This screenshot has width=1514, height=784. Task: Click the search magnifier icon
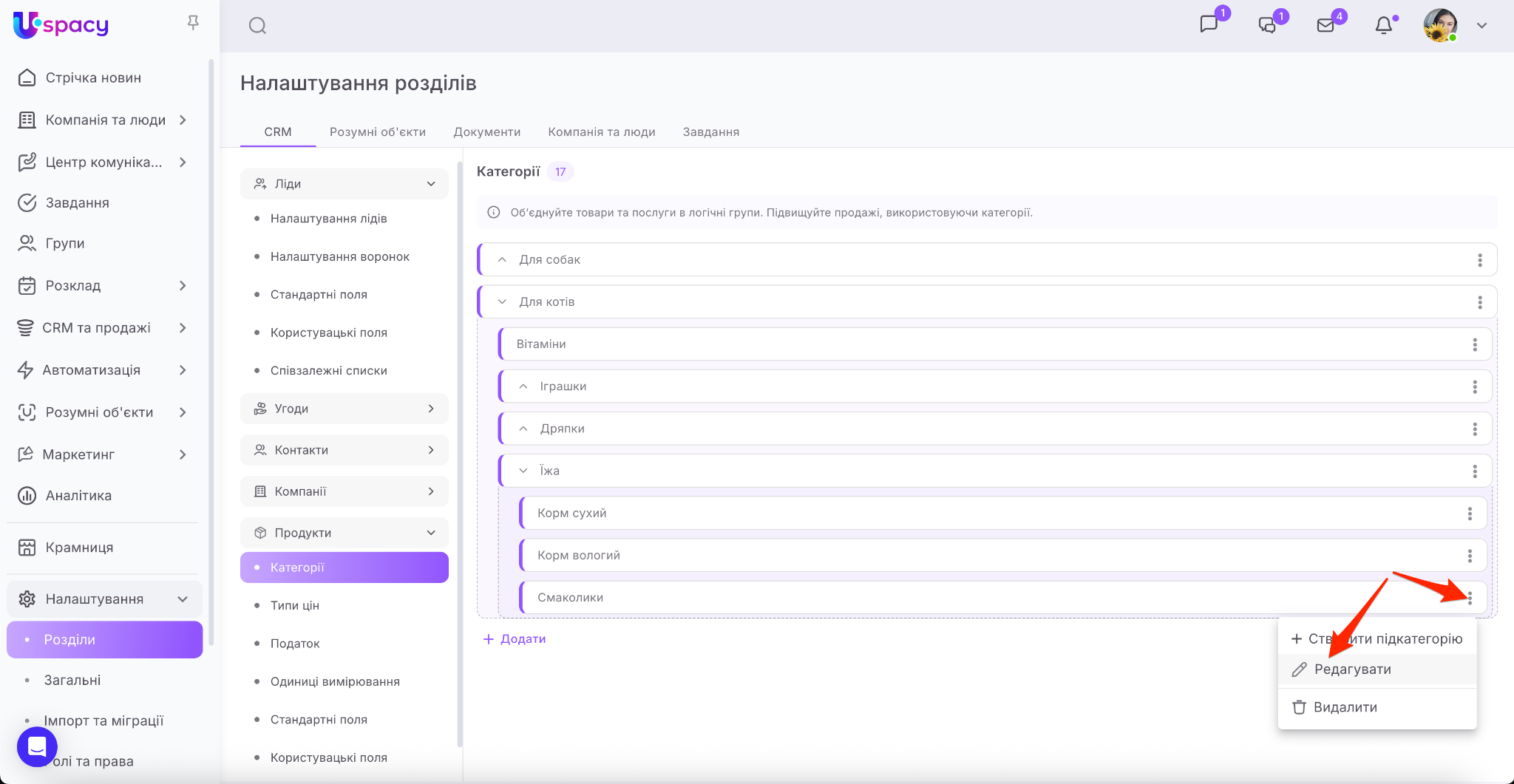(x=257, y=26)
